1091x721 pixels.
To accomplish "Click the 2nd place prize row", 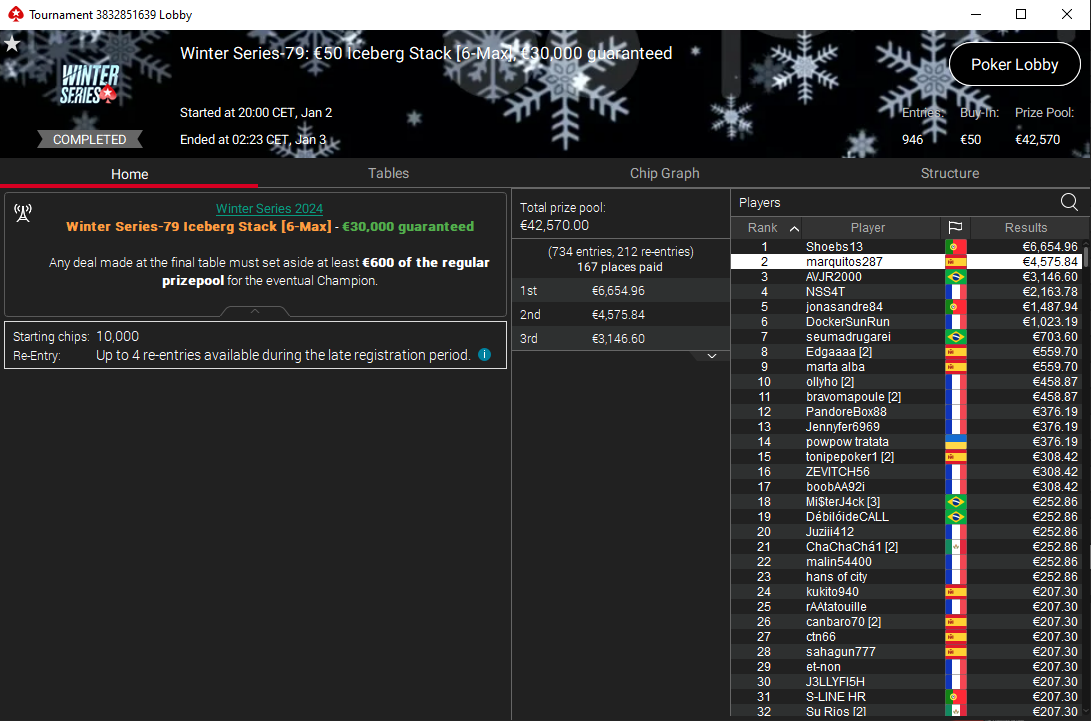I will [621, 315].
